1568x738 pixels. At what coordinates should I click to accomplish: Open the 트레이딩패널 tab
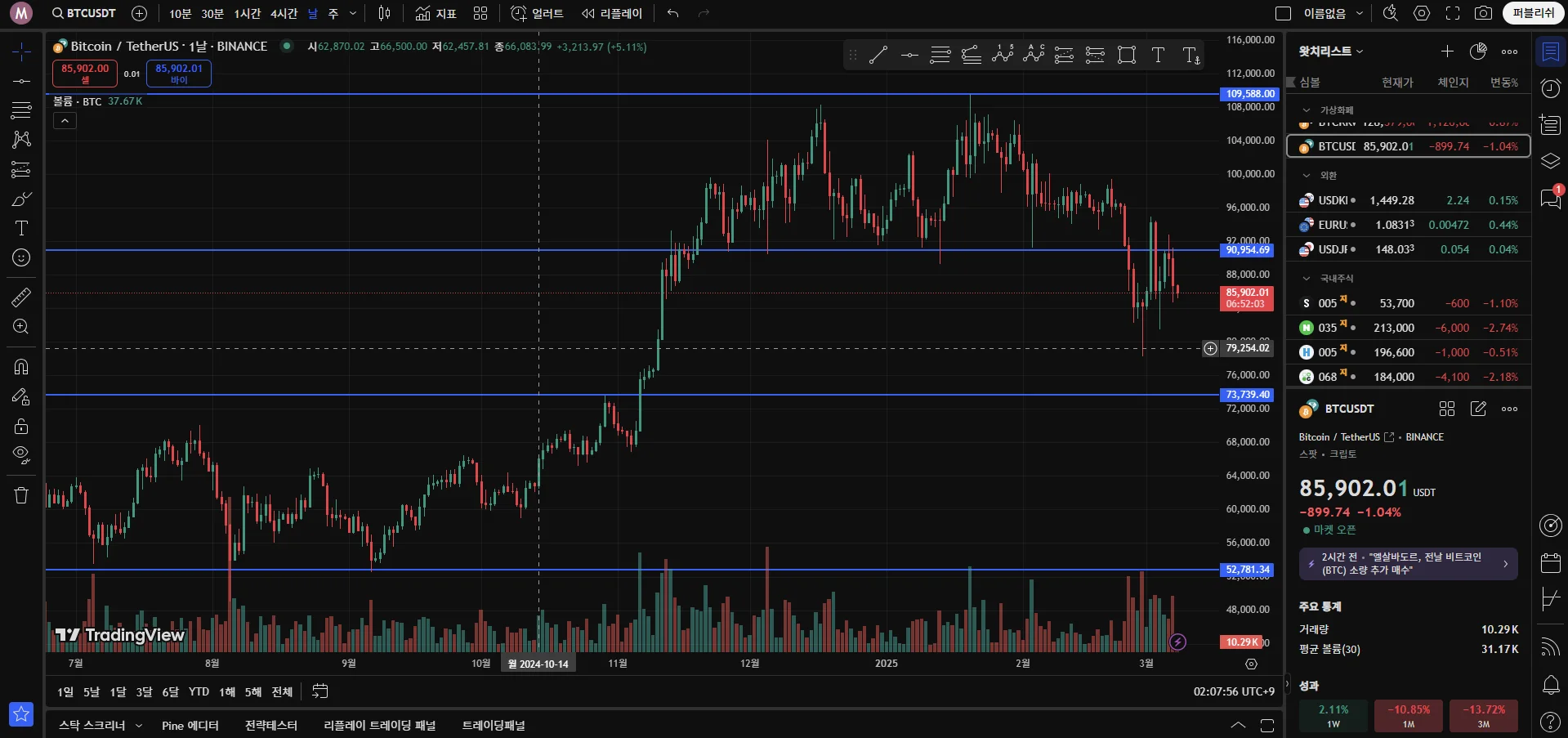click(494, 726)
